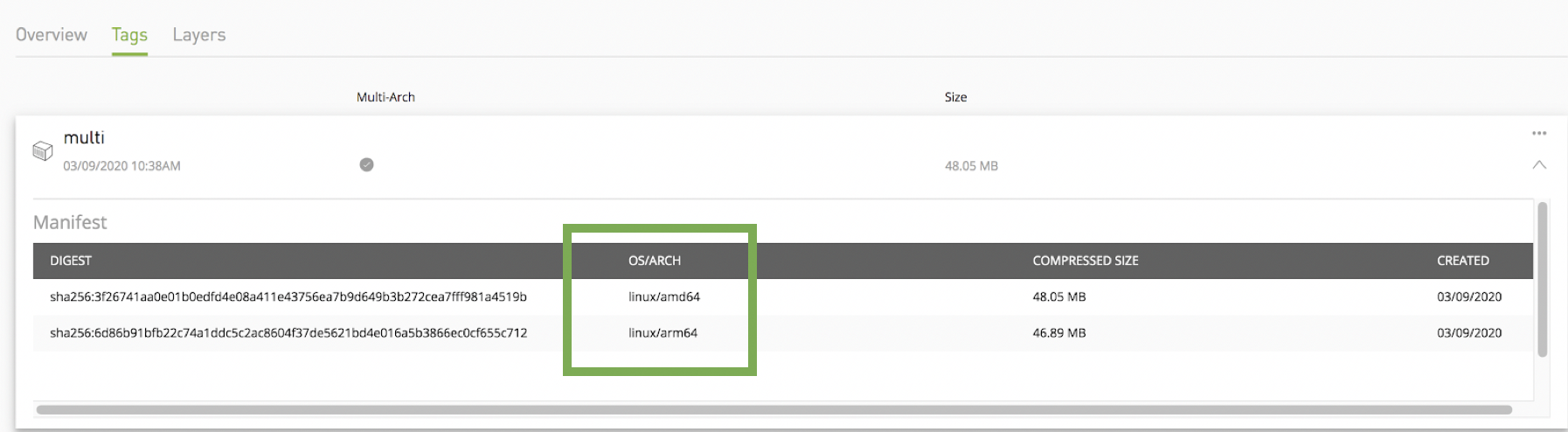Select the sha256:6d86b91bfb digest
The width and height of the screenshot is (1568, 432).
pyautogui.click(x=288, y=332)
